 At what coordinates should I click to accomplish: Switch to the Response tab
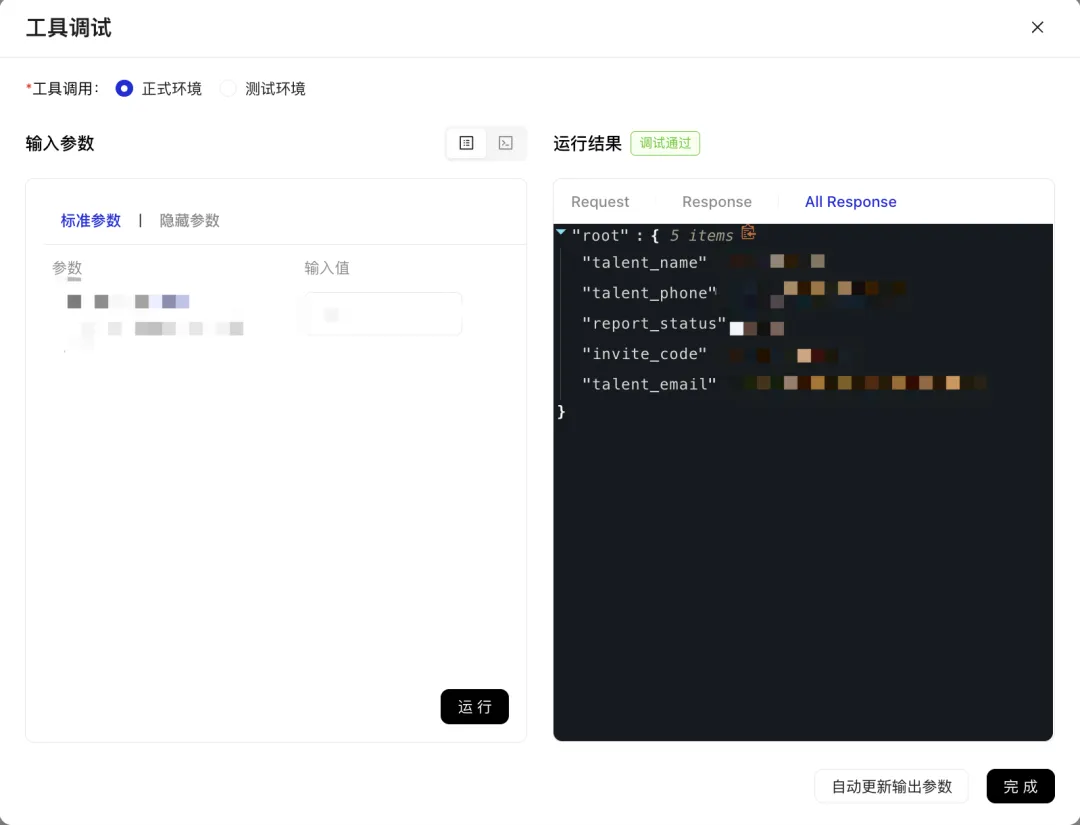(x=717, y=202)
